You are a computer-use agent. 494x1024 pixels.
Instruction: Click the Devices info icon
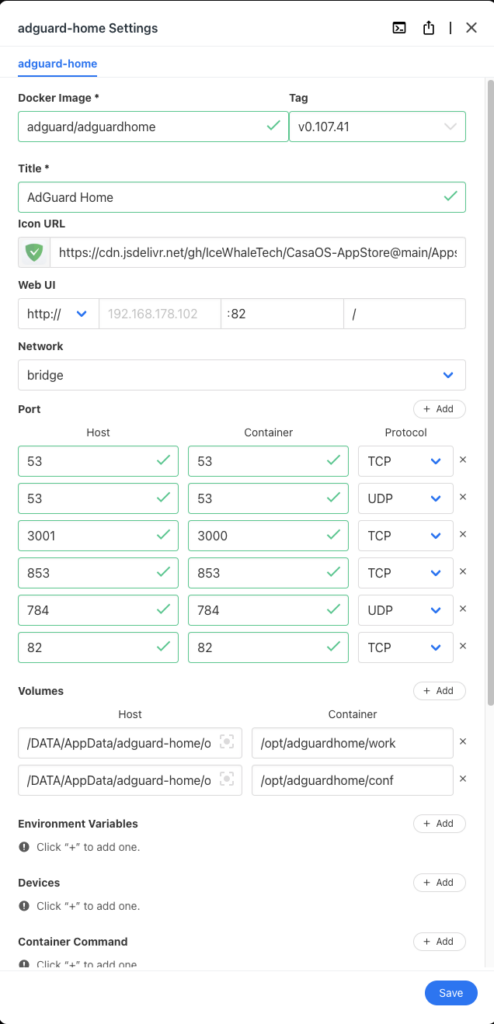24,906
